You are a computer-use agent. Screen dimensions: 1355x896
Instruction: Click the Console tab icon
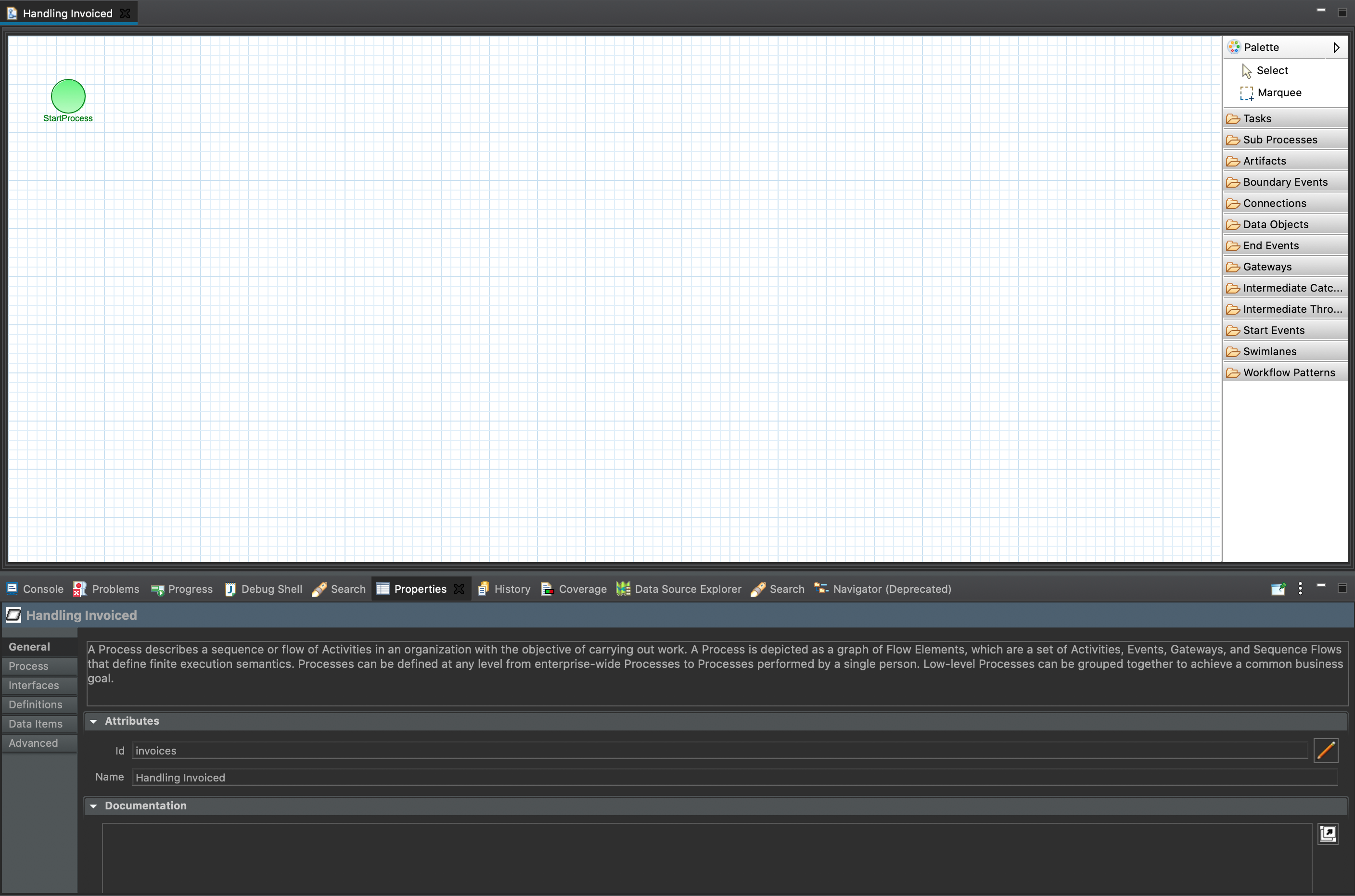(12, 589)
